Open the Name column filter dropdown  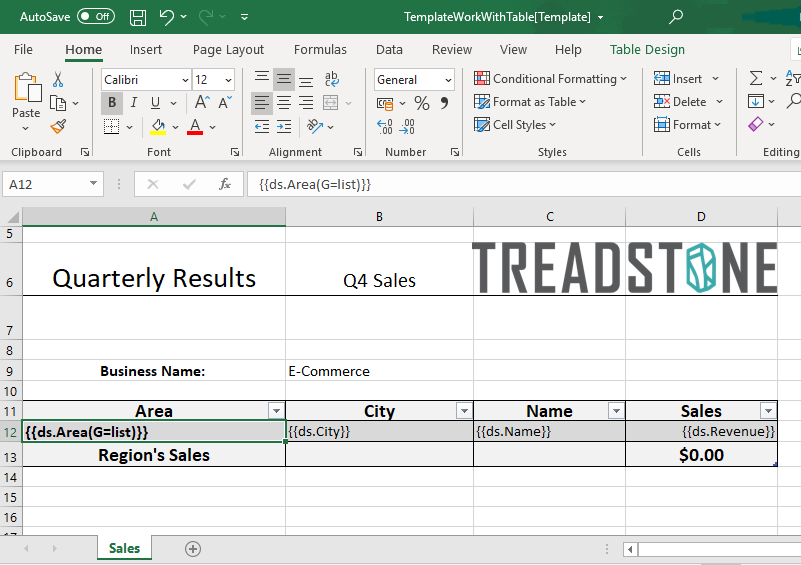point(616,411)
